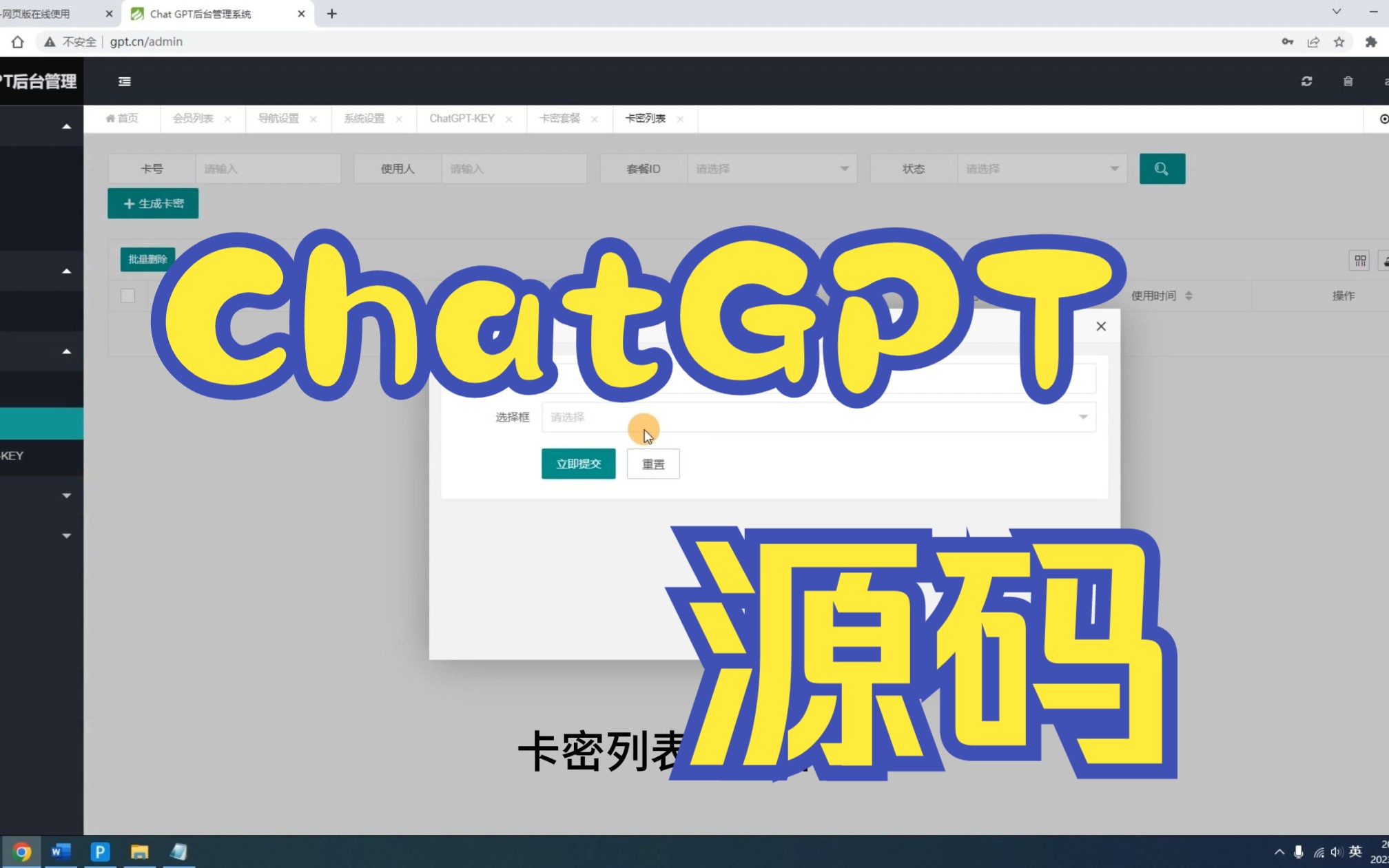This screenshot has width=1389, height=868.
Task: Open Word from the taskbar
Action: 61,852
